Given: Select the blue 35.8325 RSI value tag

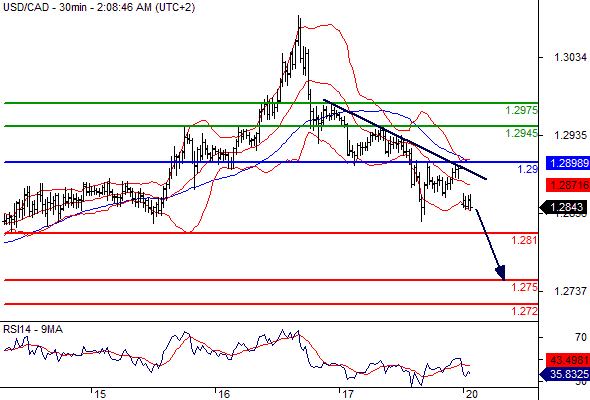Looking at the screenshot, I should point(564,374).
